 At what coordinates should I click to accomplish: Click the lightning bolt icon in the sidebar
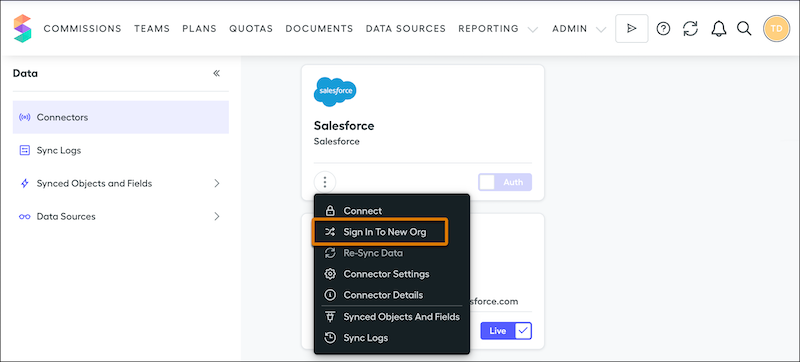24,184
